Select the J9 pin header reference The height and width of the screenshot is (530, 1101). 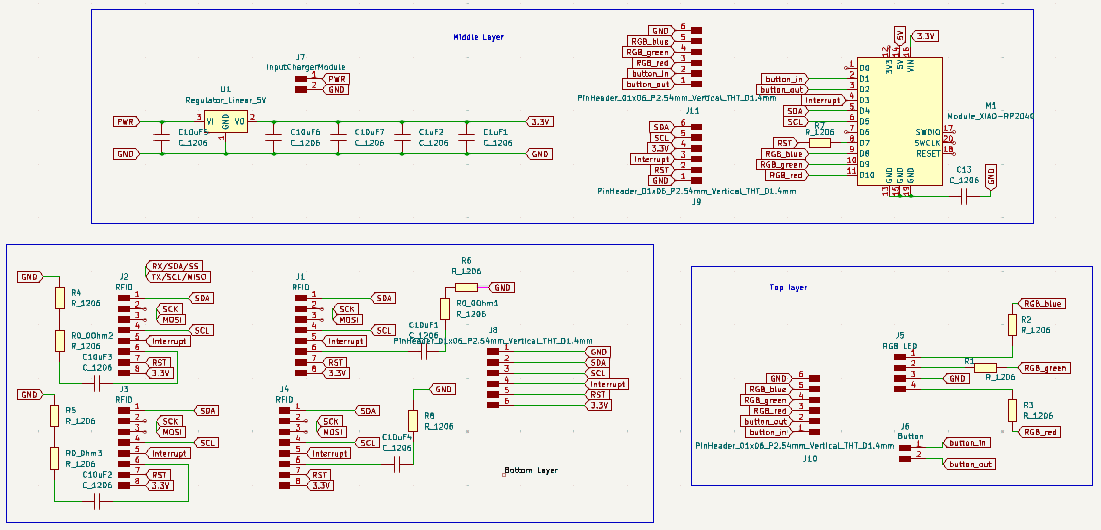(x=697, y=201)
